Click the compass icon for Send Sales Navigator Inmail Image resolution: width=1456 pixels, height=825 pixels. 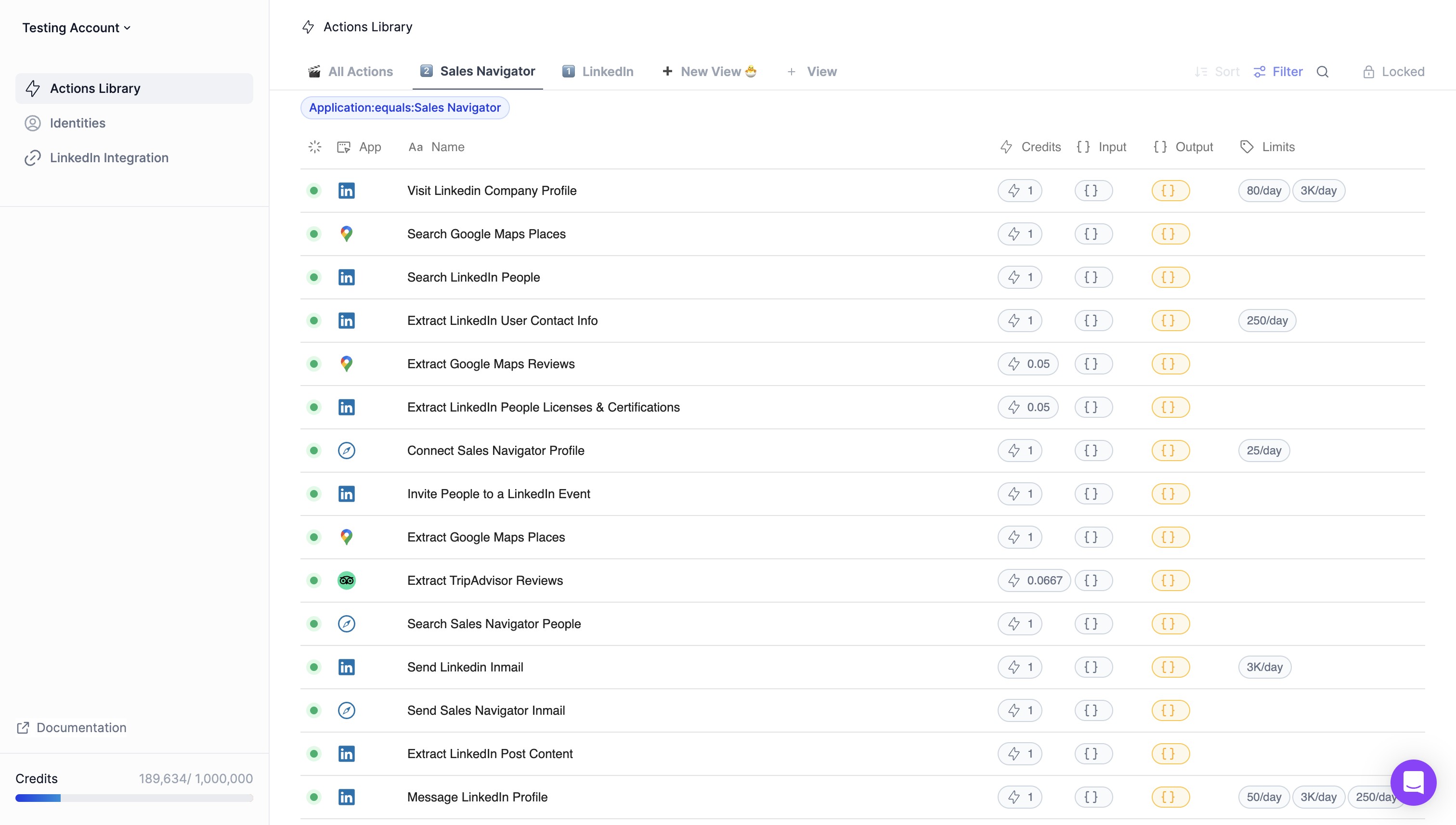(346, 710)
